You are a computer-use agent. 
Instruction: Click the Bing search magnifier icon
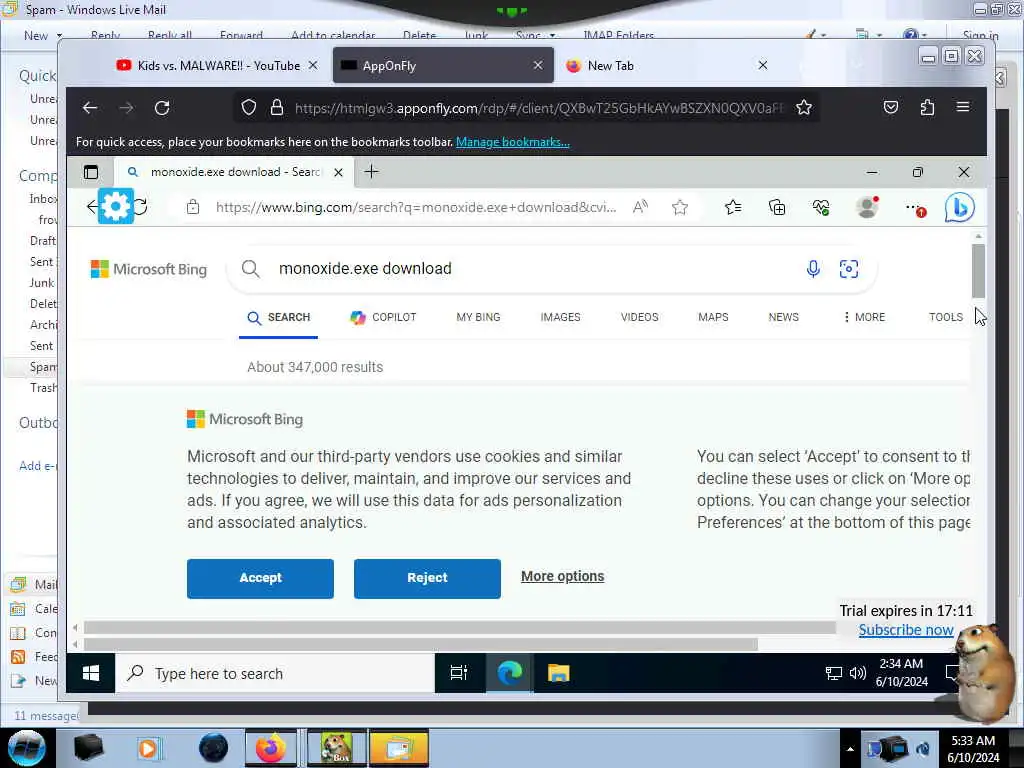pyautogui.click(x=251, y=268)
